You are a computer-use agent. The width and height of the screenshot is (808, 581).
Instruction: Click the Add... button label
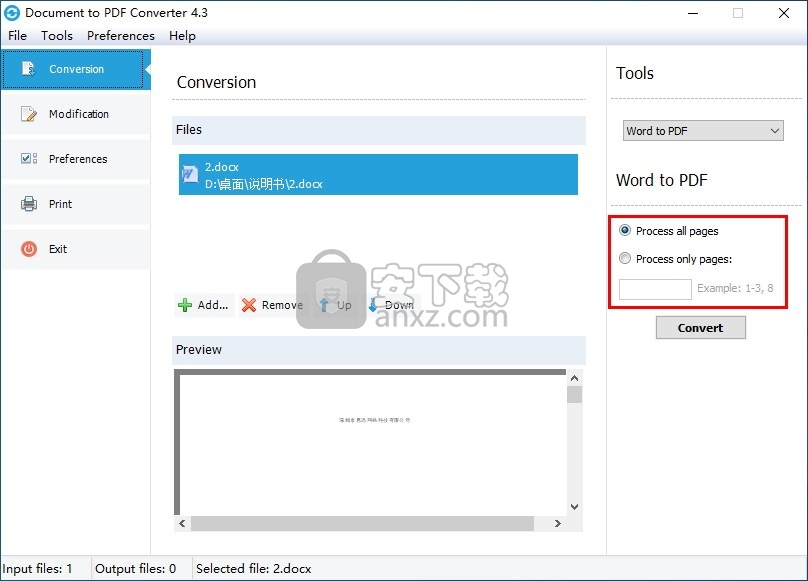click(x=213, y=305)
